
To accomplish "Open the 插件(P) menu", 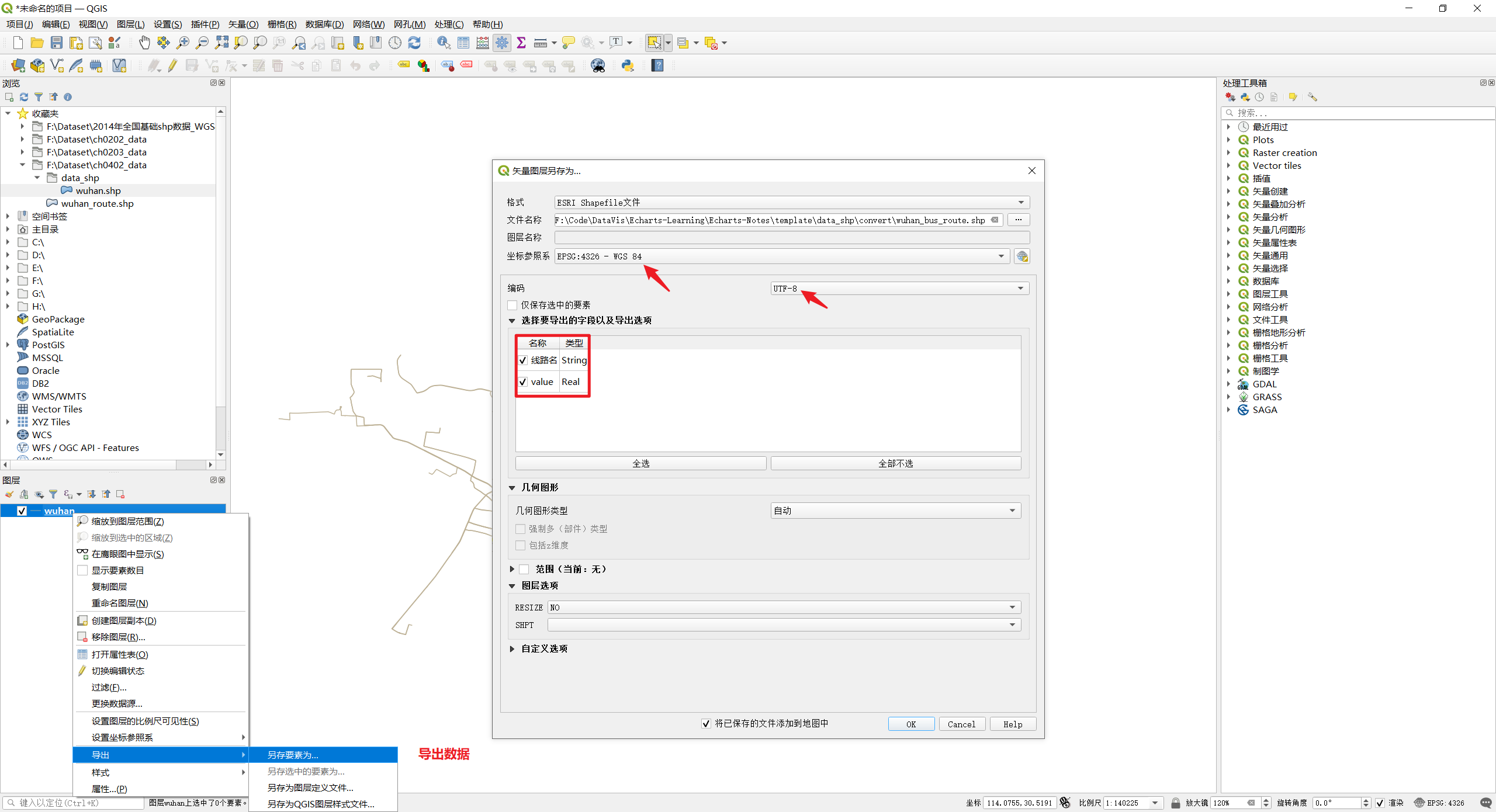I will click(x=205, y=24).
